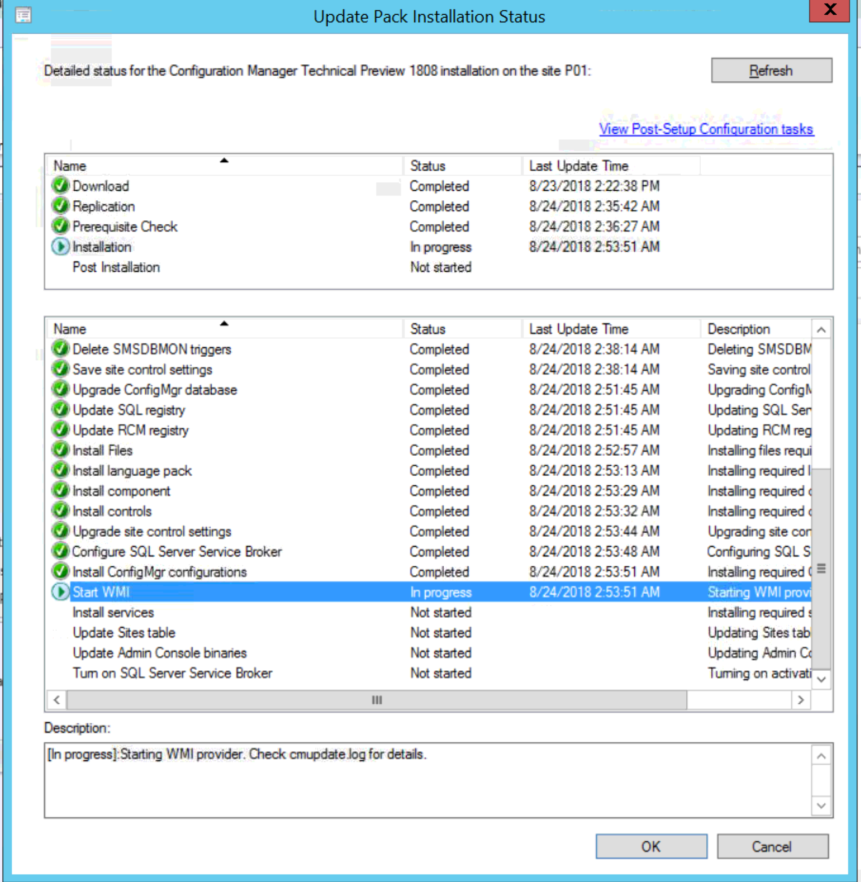Sort lower list by Last Update Time header
The image size is (861, 882).
(x=611, y=328)
